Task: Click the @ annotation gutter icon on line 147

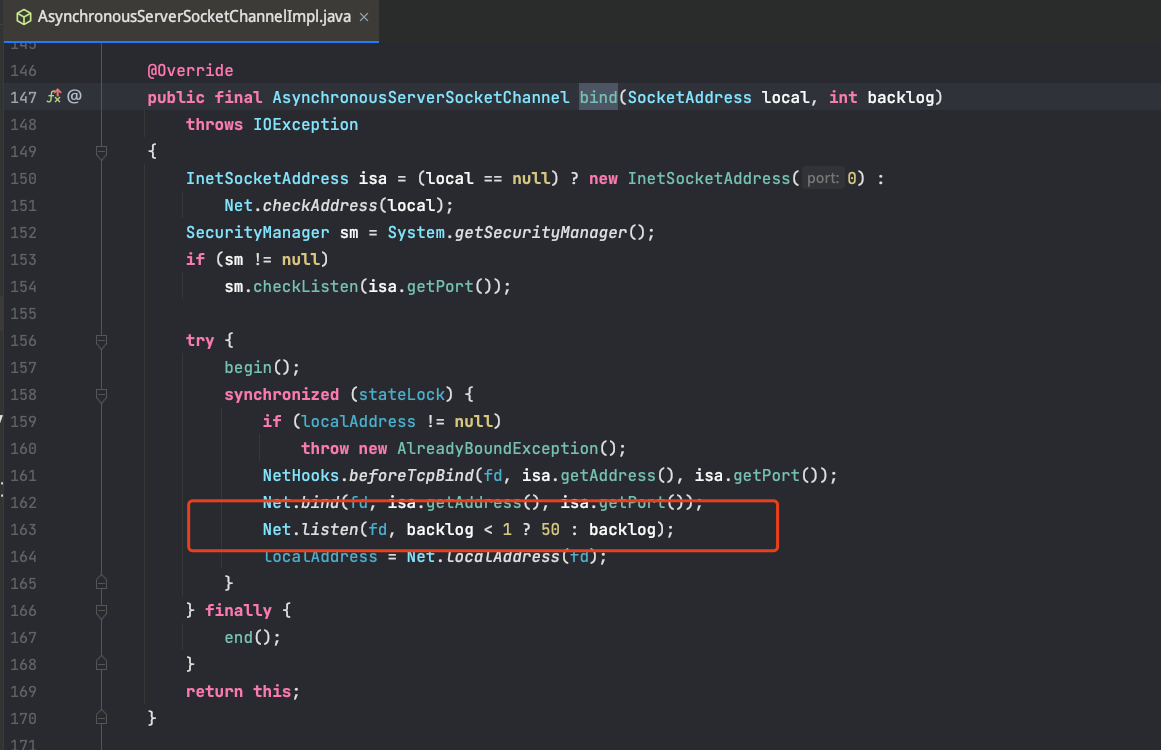Action: coord(74,96)
